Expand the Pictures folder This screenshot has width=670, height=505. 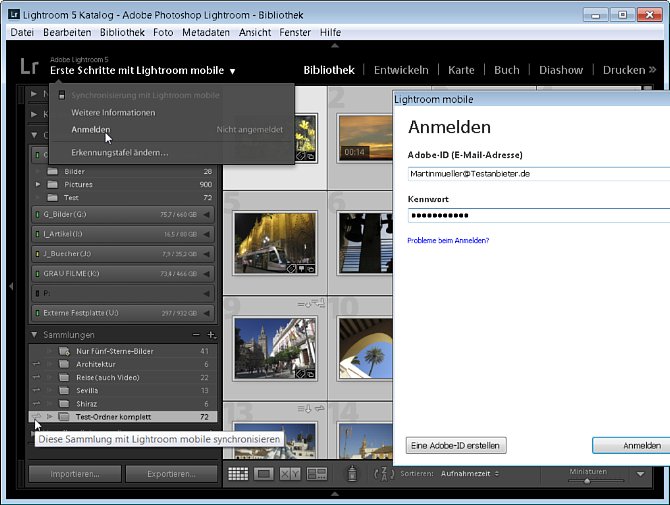point(39,185)
